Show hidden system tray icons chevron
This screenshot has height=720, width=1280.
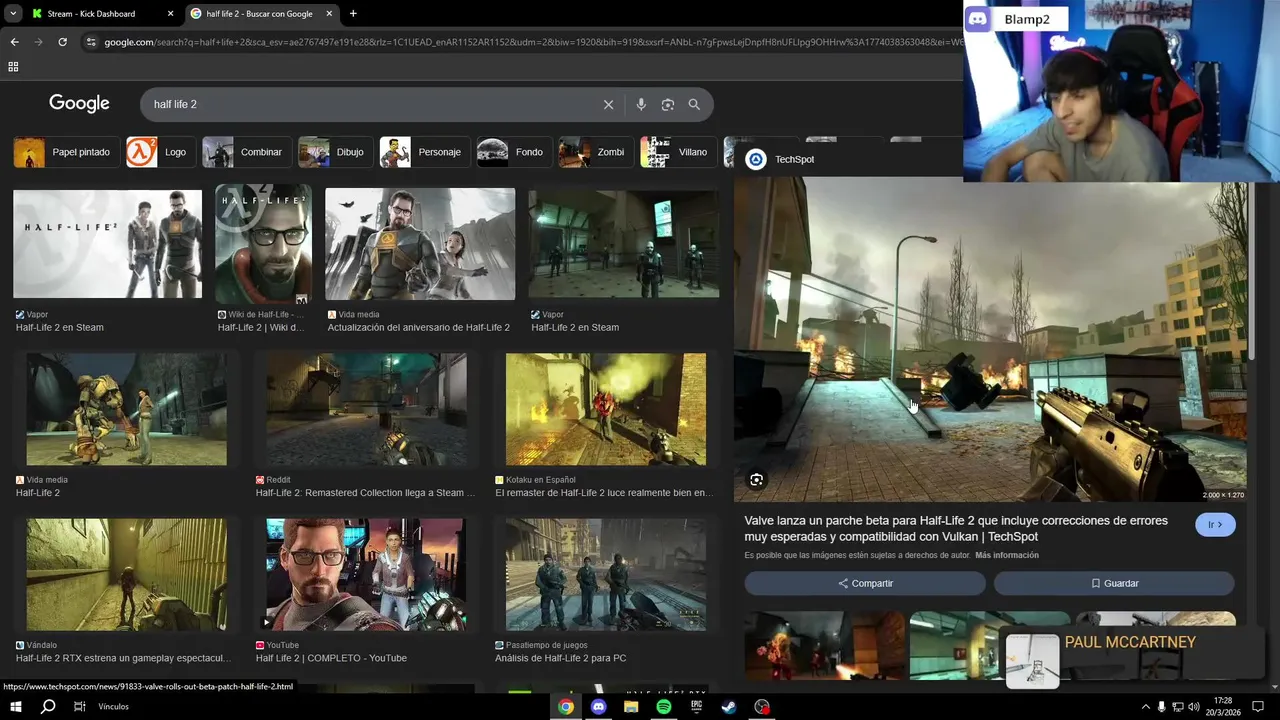pos(1145,707)
